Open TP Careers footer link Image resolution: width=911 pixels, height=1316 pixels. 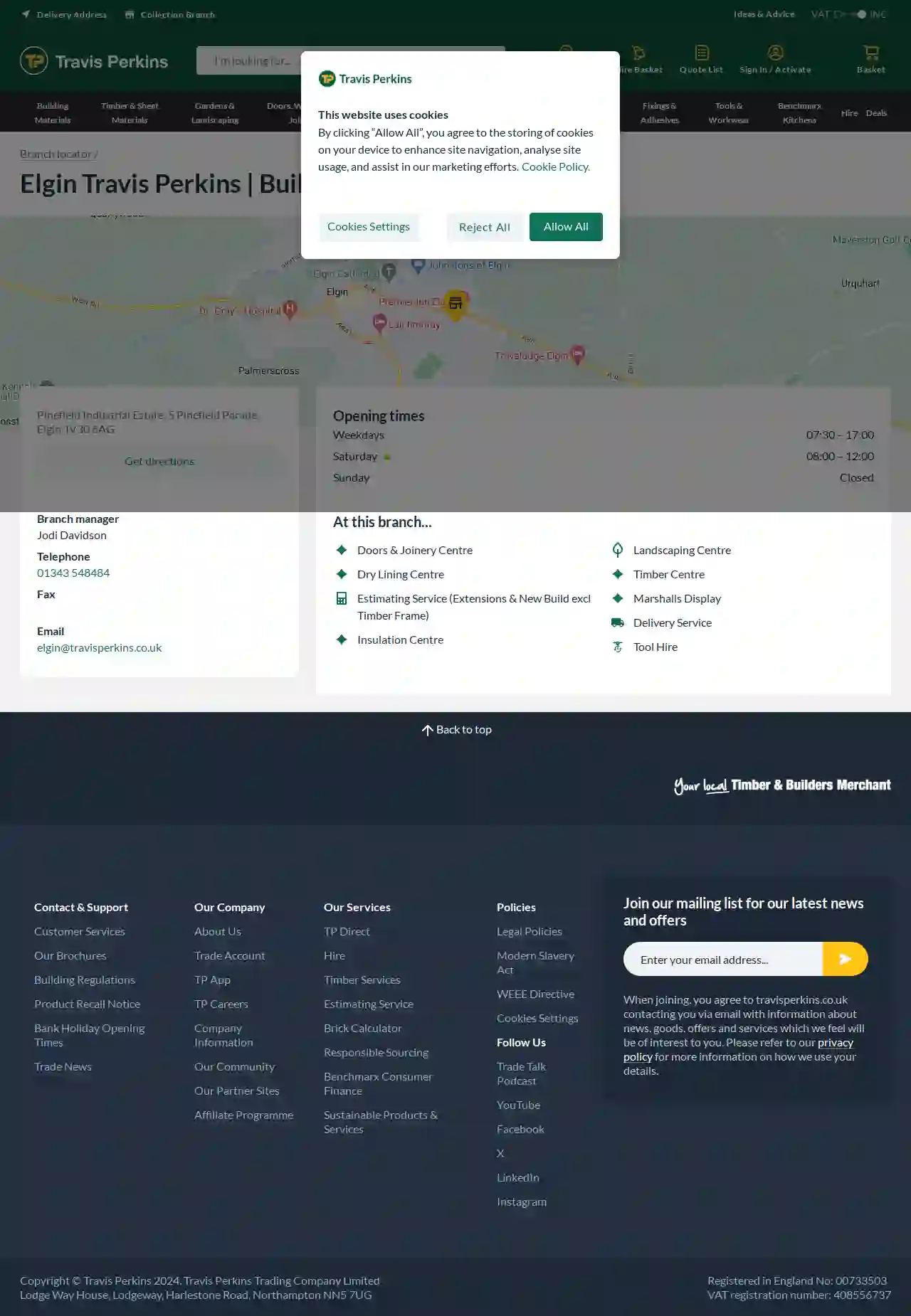click(221, 1004)
